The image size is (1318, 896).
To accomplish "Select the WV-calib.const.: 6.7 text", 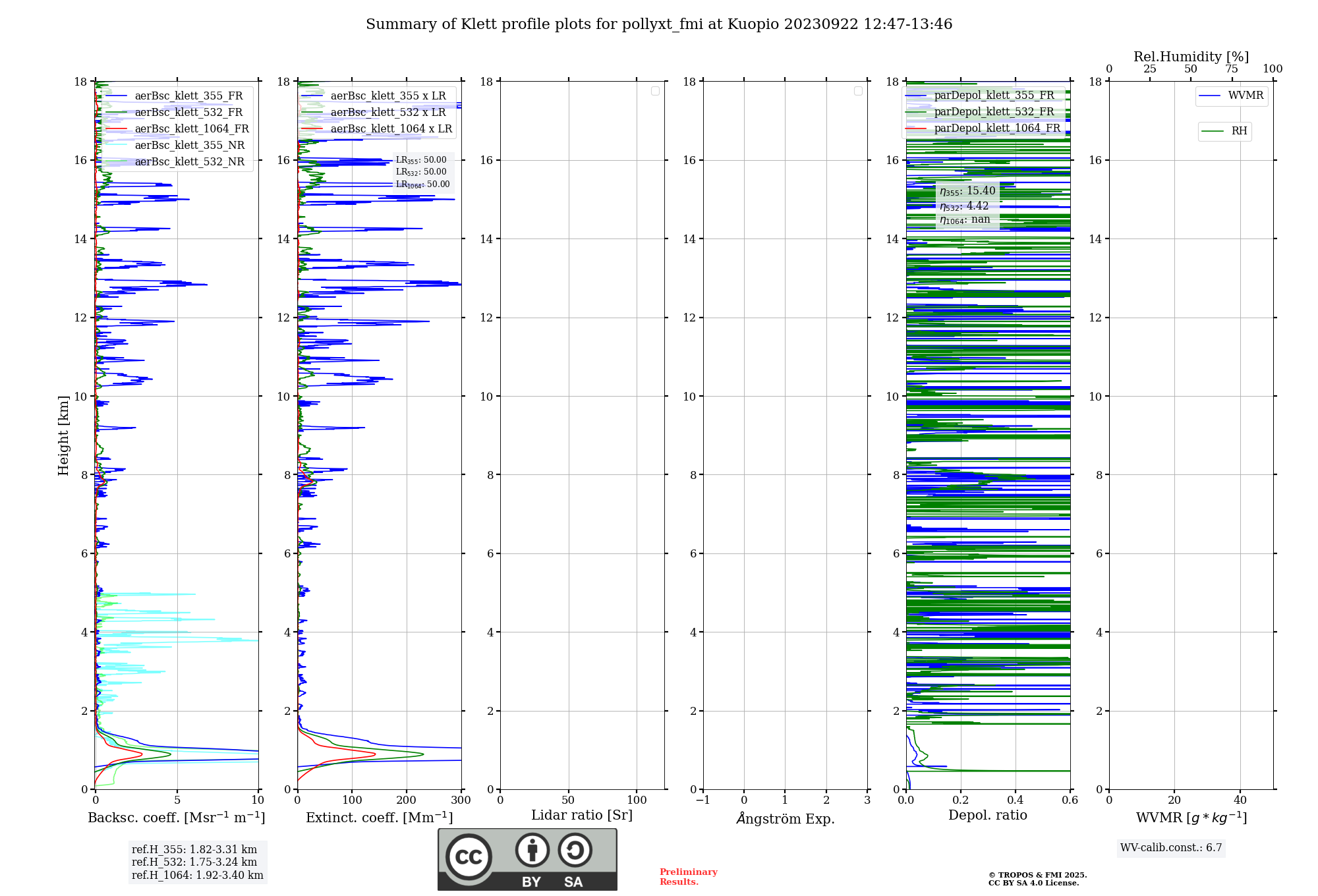I will tap(1171, 848).
